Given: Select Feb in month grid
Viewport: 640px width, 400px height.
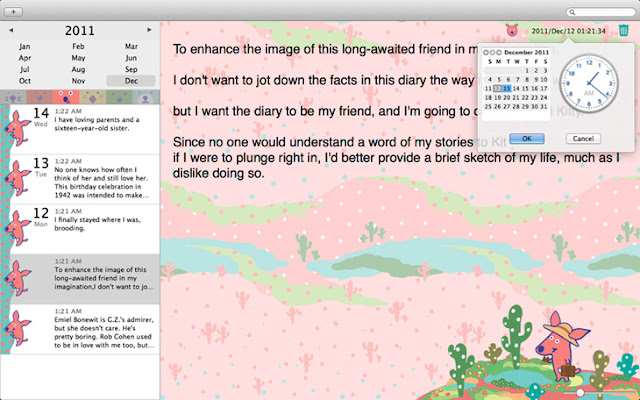Looking at the screenshot, I should pos(78,47).
